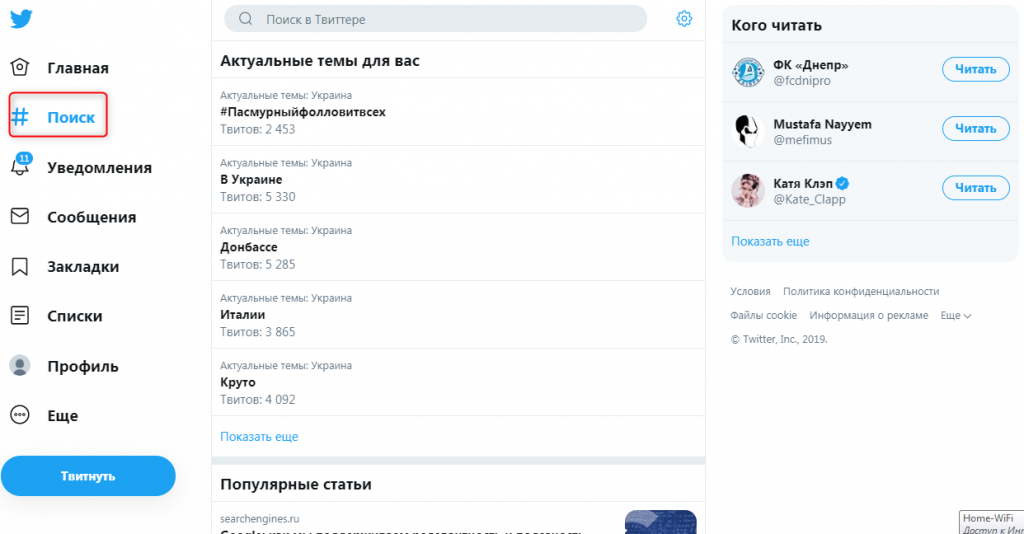
Task: Click the Home-WiFi network tooltip
Action: [x=991, y=522]
